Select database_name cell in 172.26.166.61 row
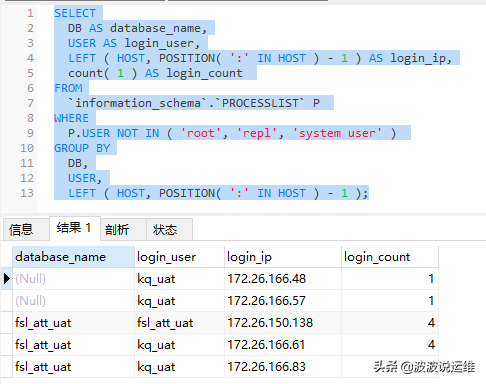 click(x=73, y=345)
